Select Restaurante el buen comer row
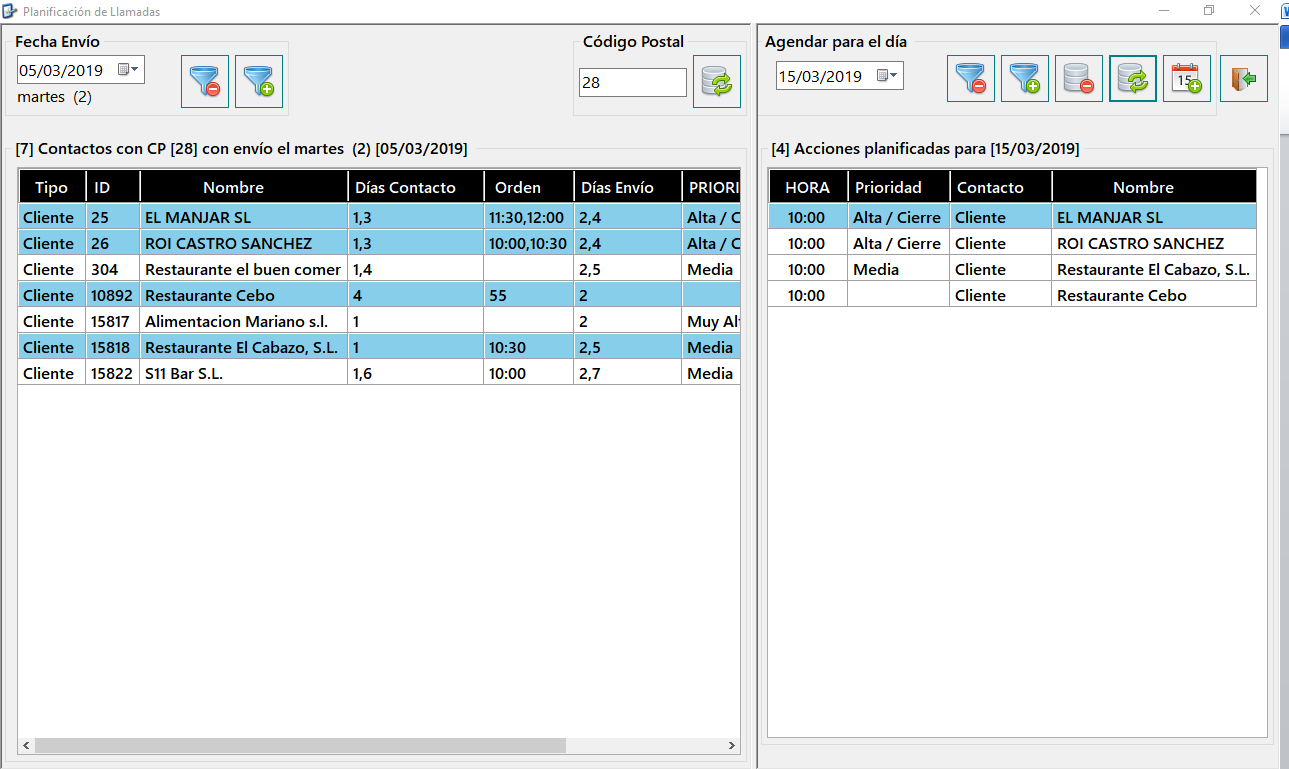The width and height of the screenshot is (1289, 769). 380,269
